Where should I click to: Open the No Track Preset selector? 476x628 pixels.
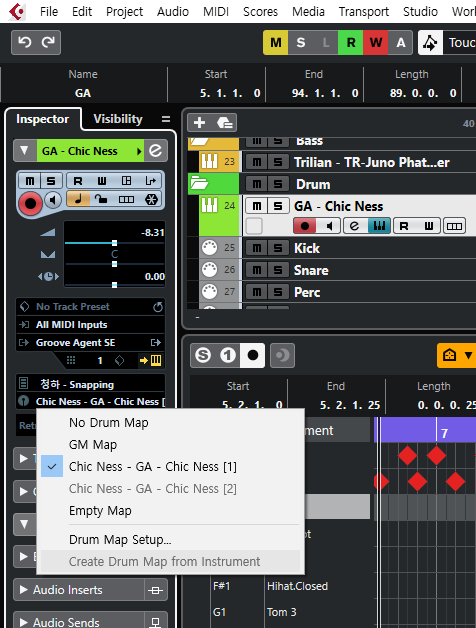click(84, 307)
